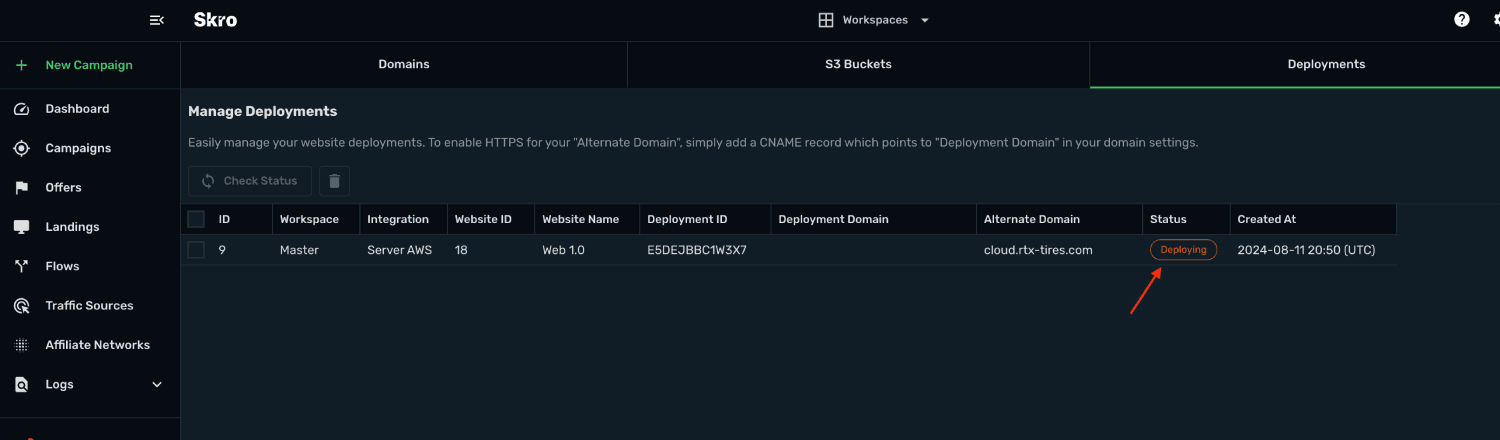
Task: Open the help question mark icon
Action: point(1462,20)
